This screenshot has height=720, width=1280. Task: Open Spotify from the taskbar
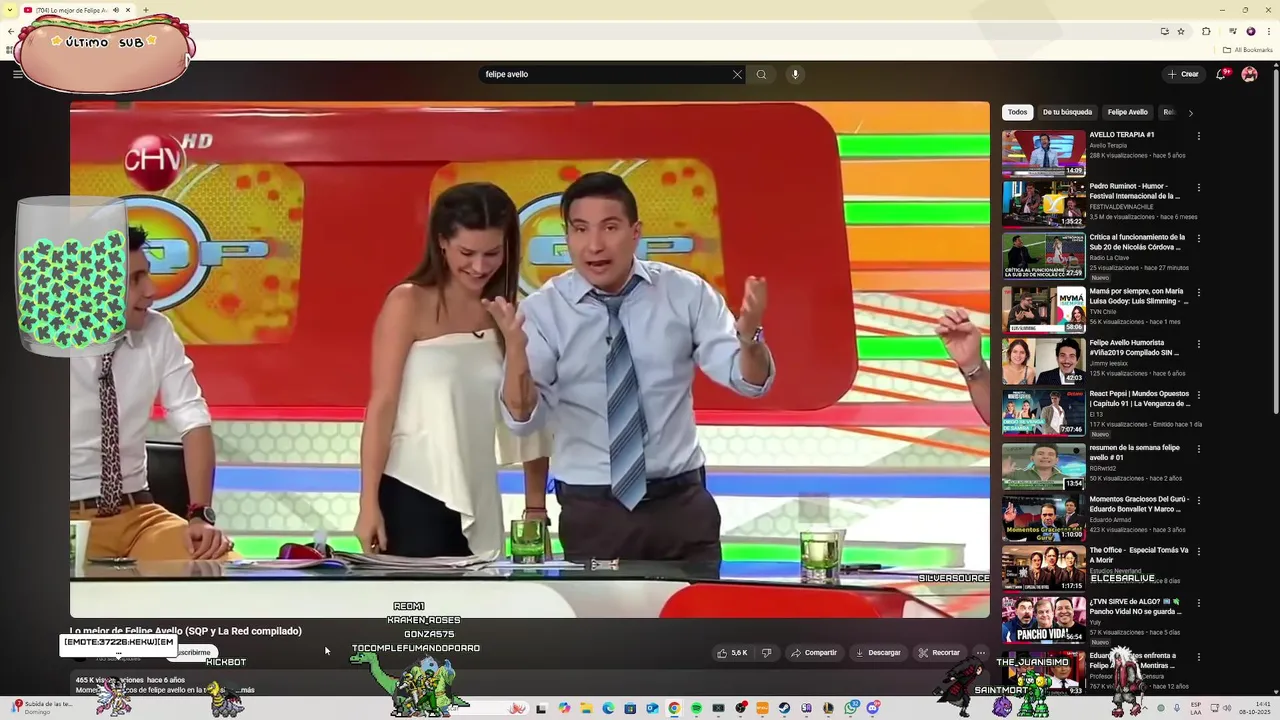(696, 708)
